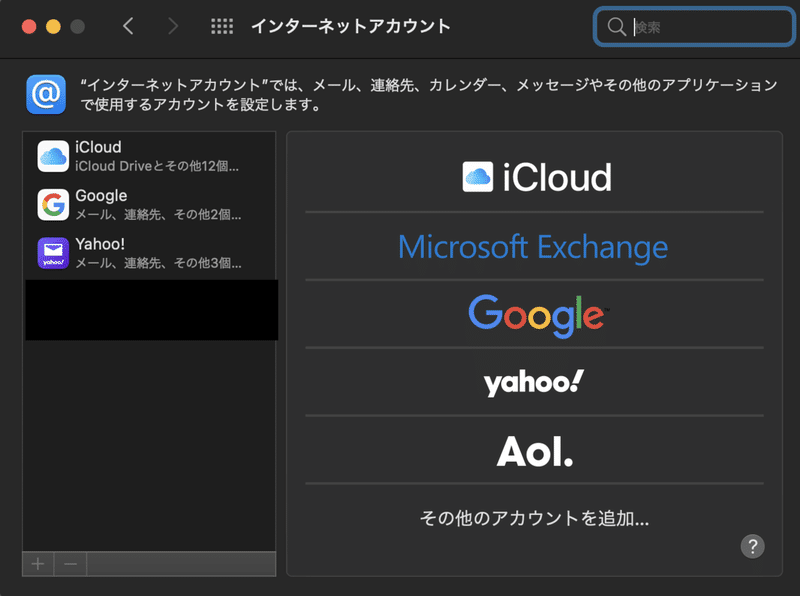Viewport: 800px width, 596px height.
Task: Add a new account with the plus button
Action: point(37,563)
